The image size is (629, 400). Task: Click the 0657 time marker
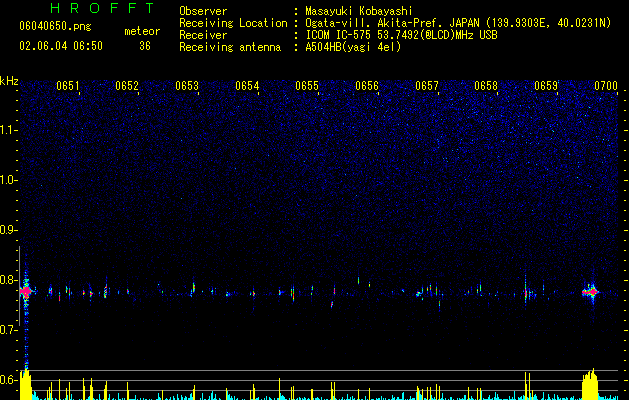tap(427, 86)
